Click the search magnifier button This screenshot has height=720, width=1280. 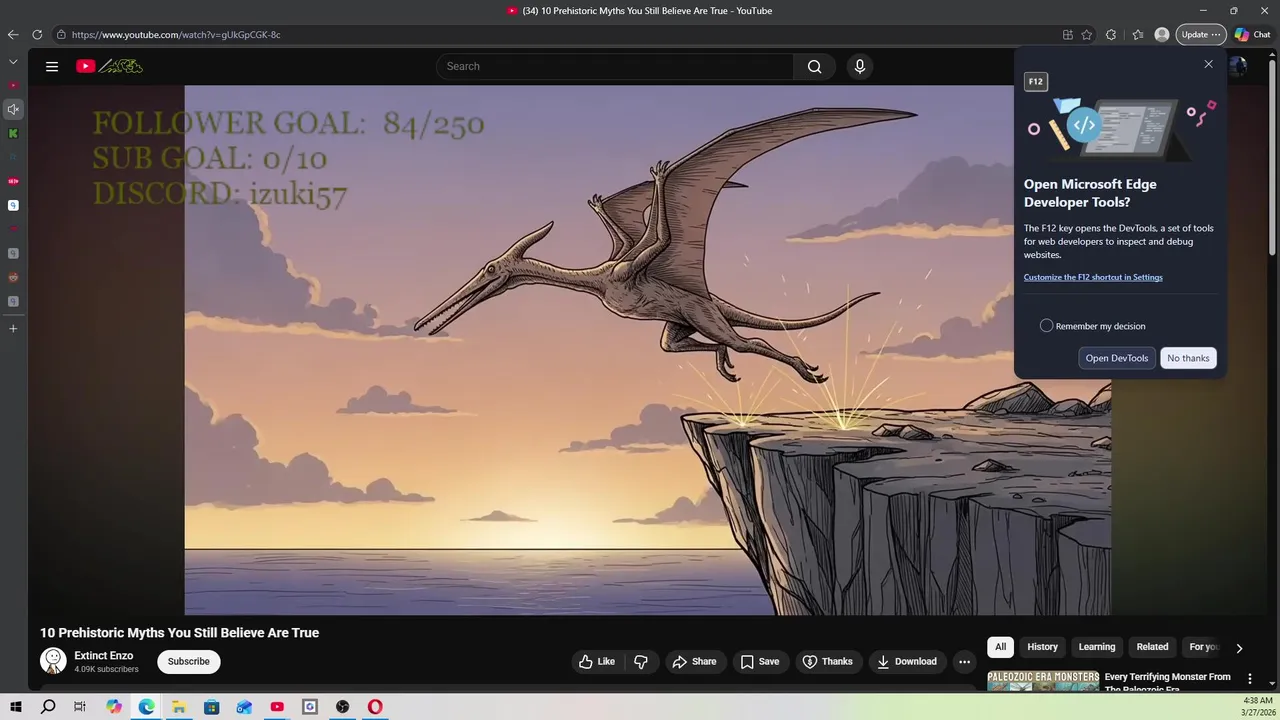coord(814,66)
